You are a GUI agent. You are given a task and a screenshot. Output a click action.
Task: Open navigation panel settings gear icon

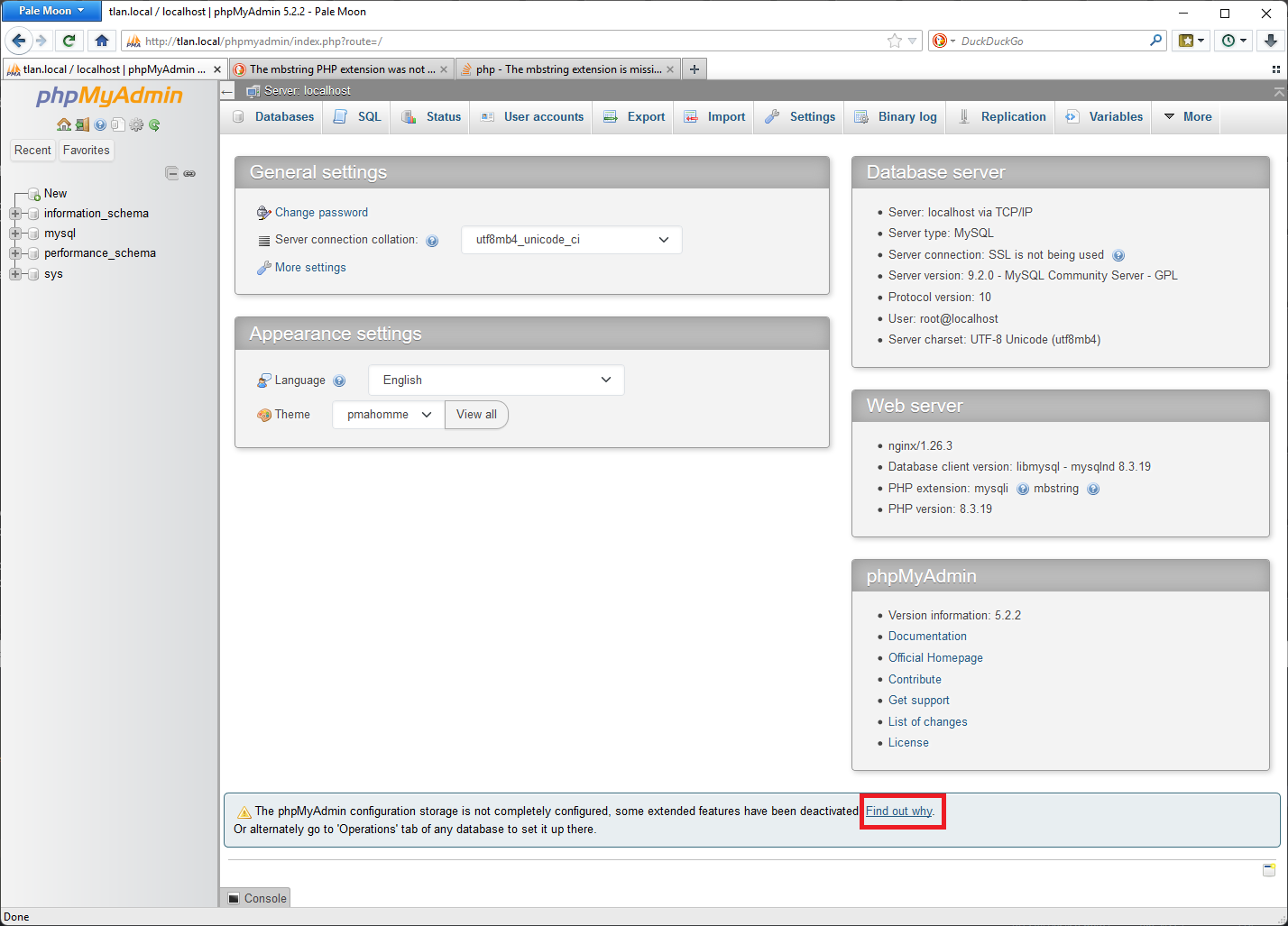pyautogui.click(x=136, y=125)
